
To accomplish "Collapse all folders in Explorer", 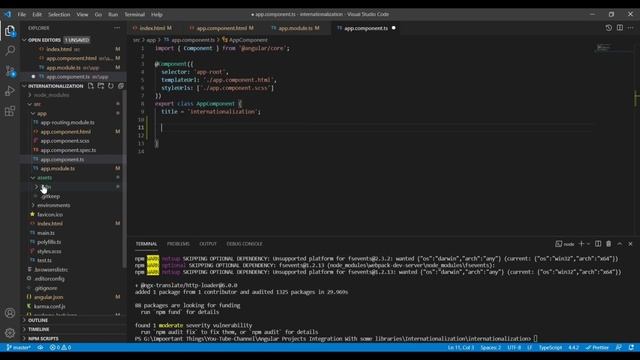I will (x=121, y=86).
